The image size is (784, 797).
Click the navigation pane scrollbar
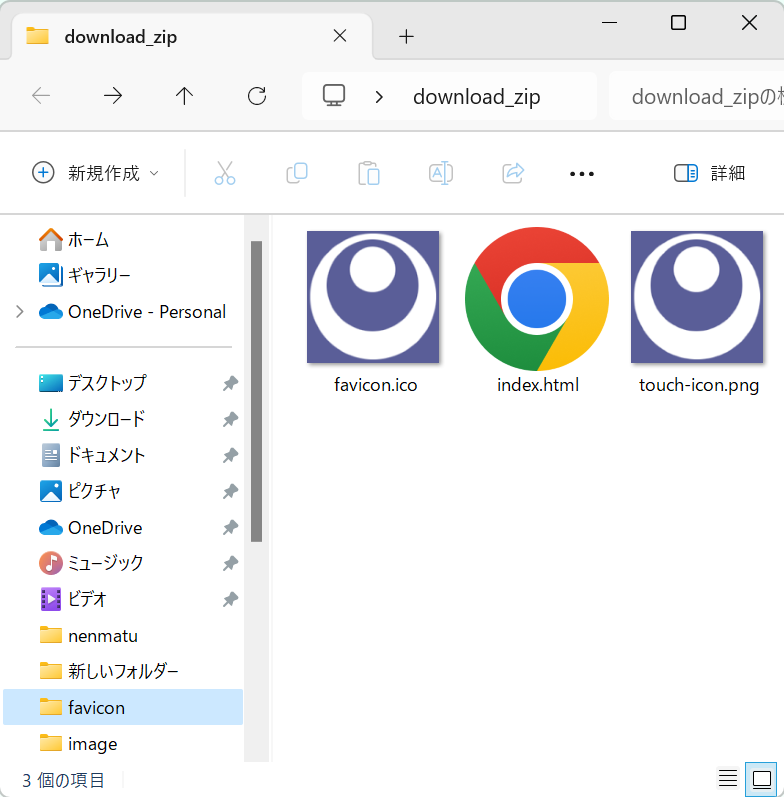click(x=256, y=391)
